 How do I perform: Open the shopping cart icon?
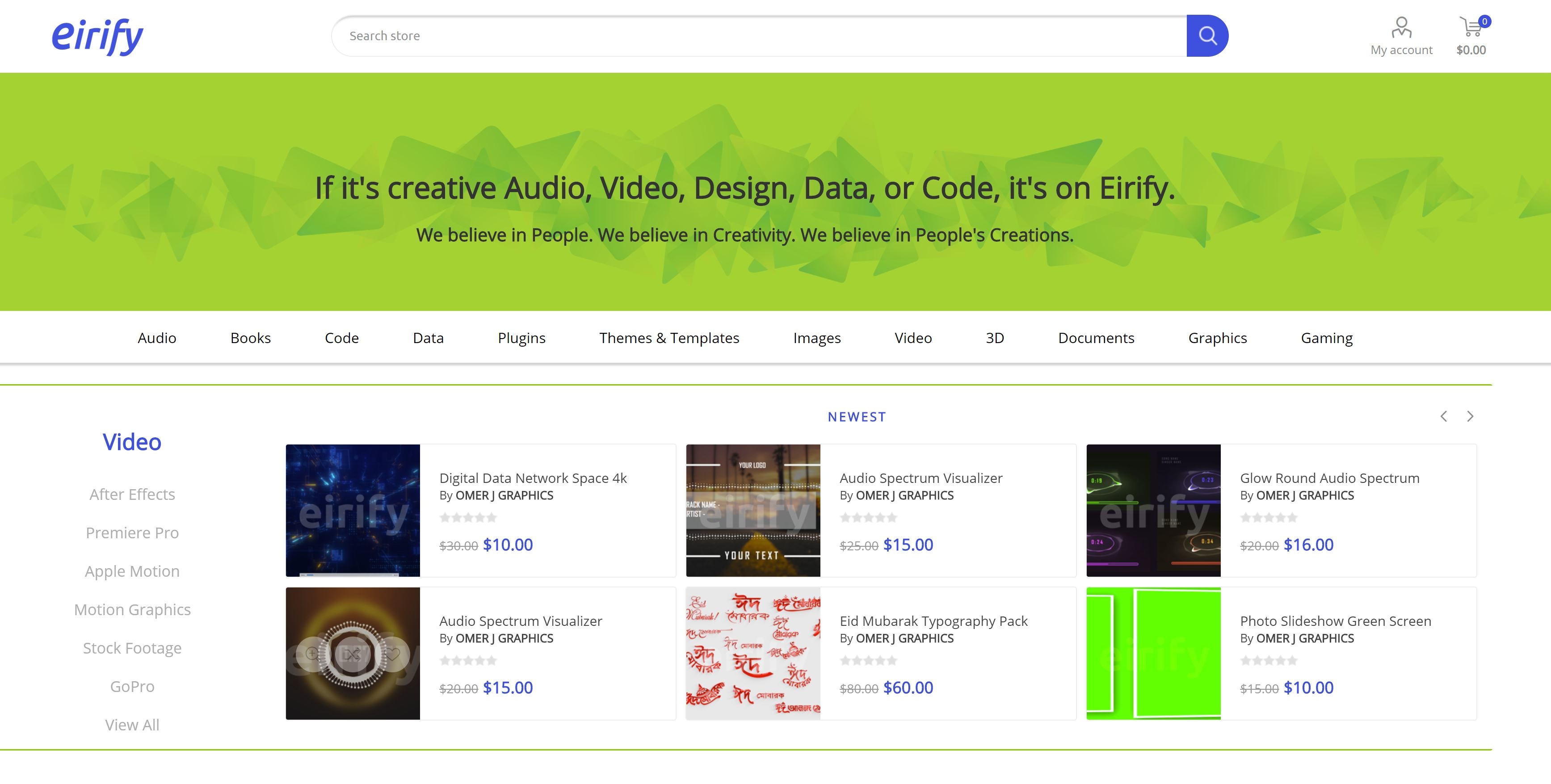click(x=1471, y=28)
